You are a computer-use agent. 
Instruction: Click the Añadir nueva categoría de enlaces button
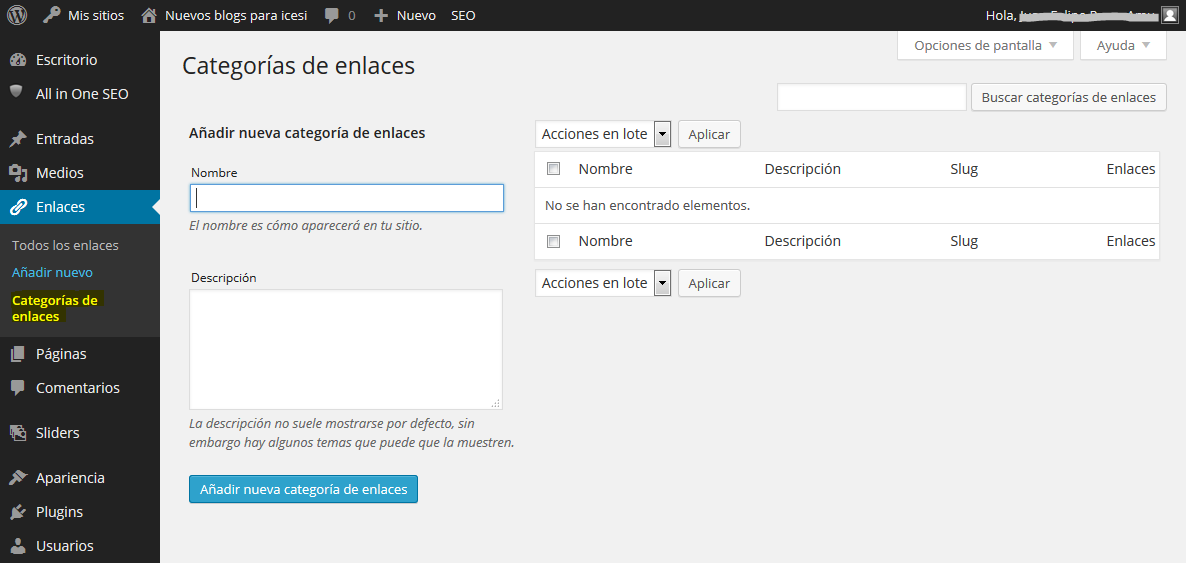(x=303, y=489)
